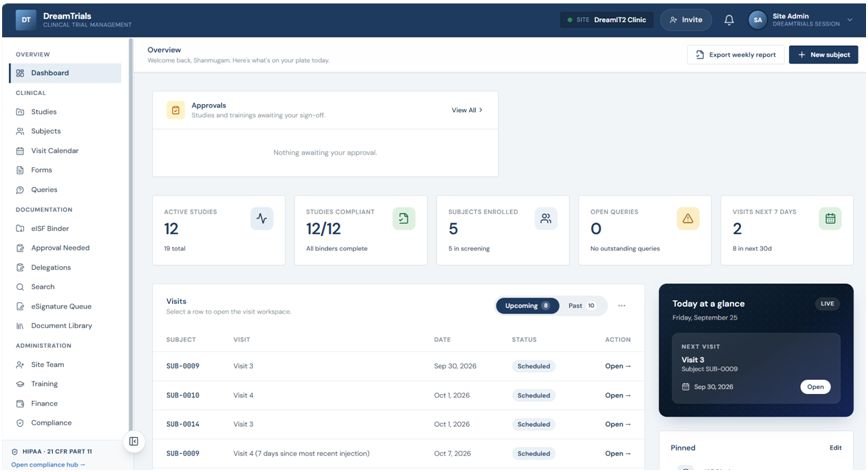This screenshot has height=472, width=868.
Task: Click the Finance icon in the sidebar
Action: [20, 403]
